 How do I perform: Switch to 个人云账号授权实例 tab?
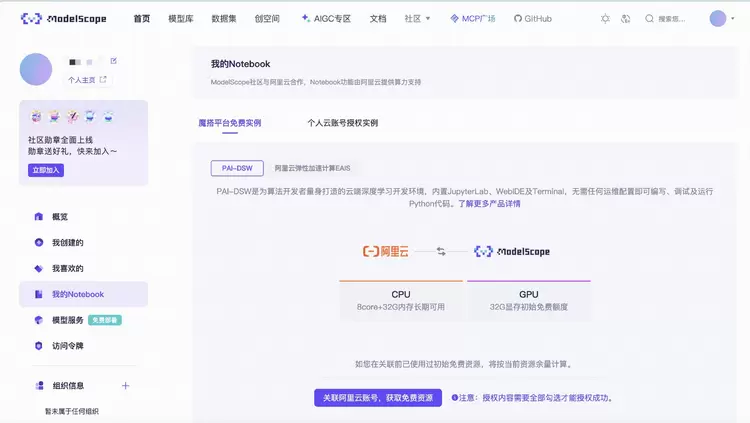(342, 123)
